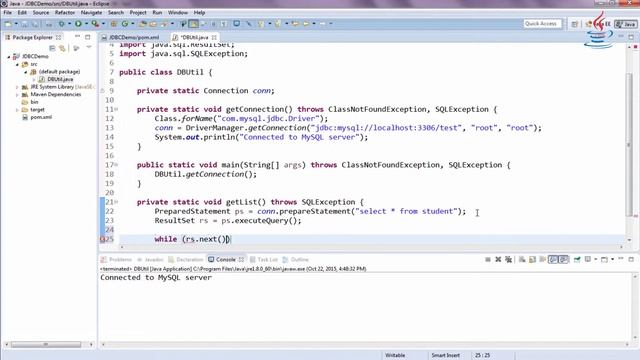640x360 pixels.
Task: Click the Save toolbar icon
Action: coord(24,24)
